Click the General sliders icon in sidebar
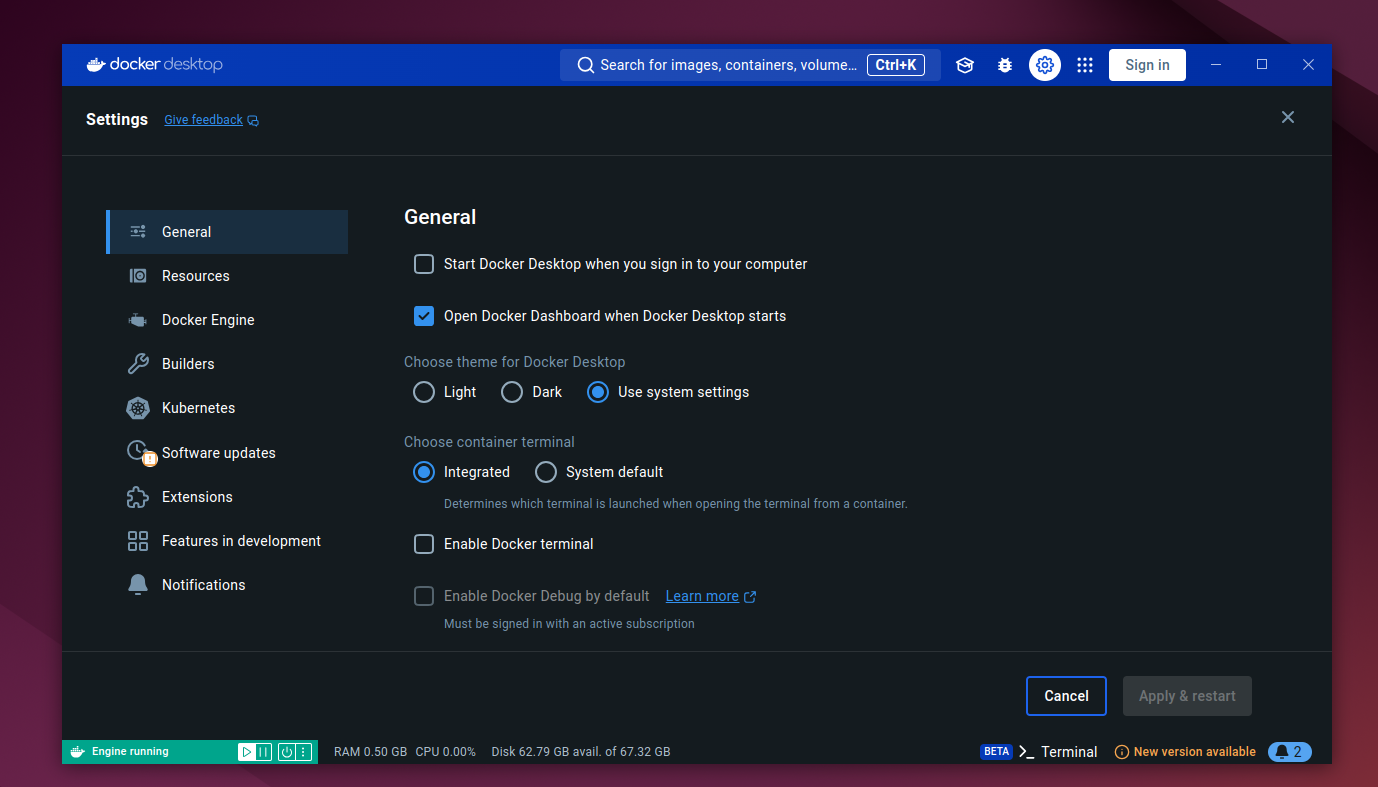This screenshot has height=787, width=1378. [138, 232]
